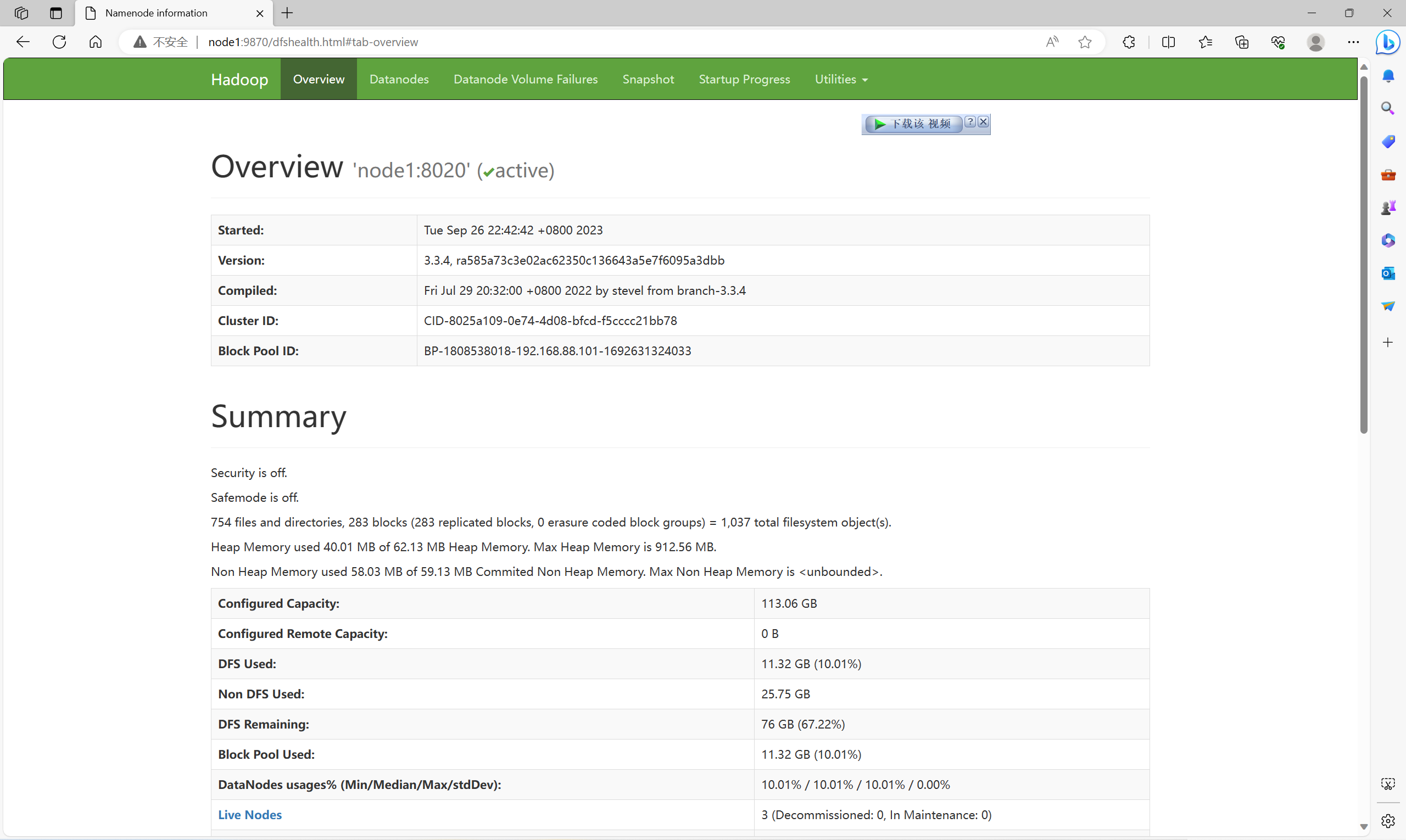Click sidebar notification bell icon

pos(1388,75)
